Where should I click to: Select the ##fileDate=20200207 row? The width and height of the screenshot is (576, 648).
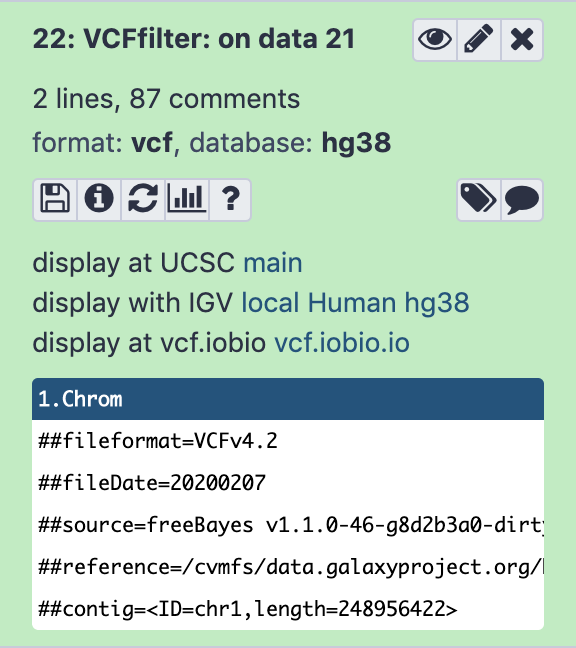click(288, 483)
